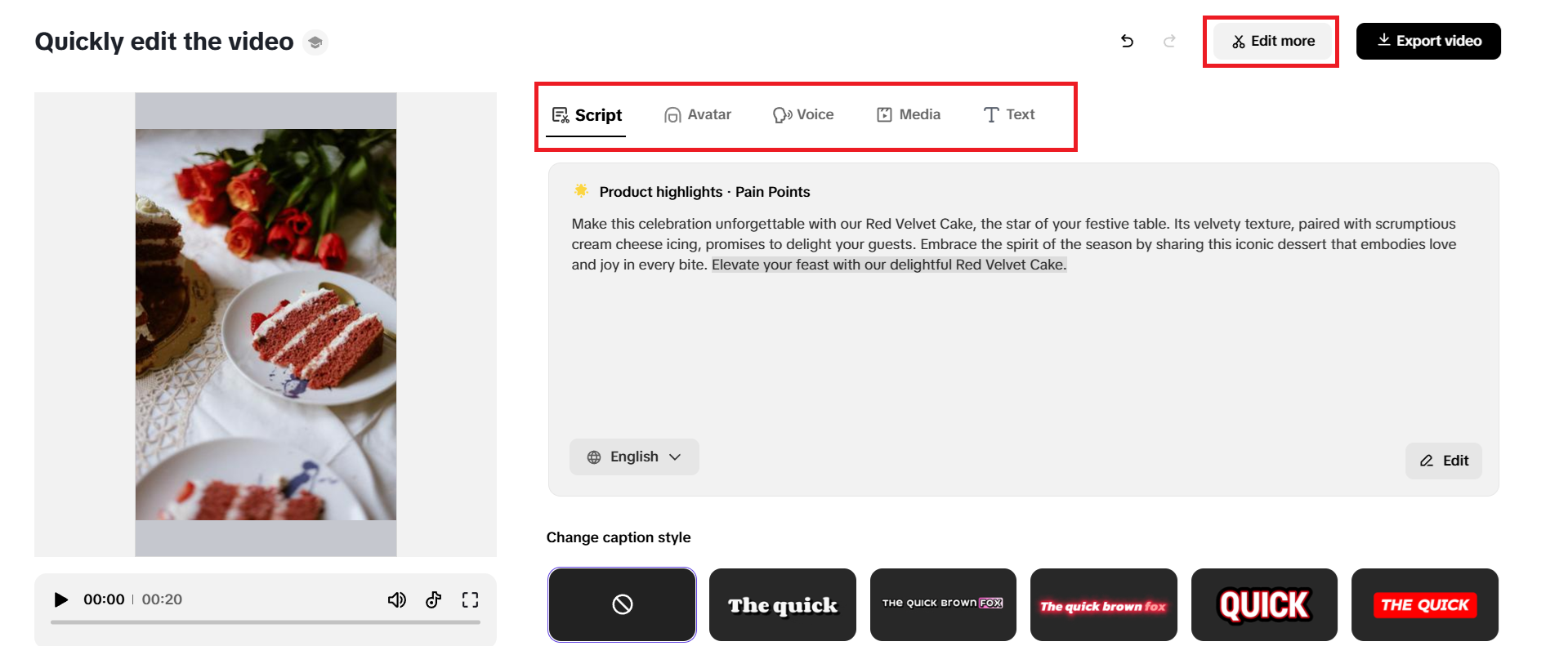Select the red box 'THE QUICK' caption style
This screenshot has height=646, width=1568.
pos(1424,604)
